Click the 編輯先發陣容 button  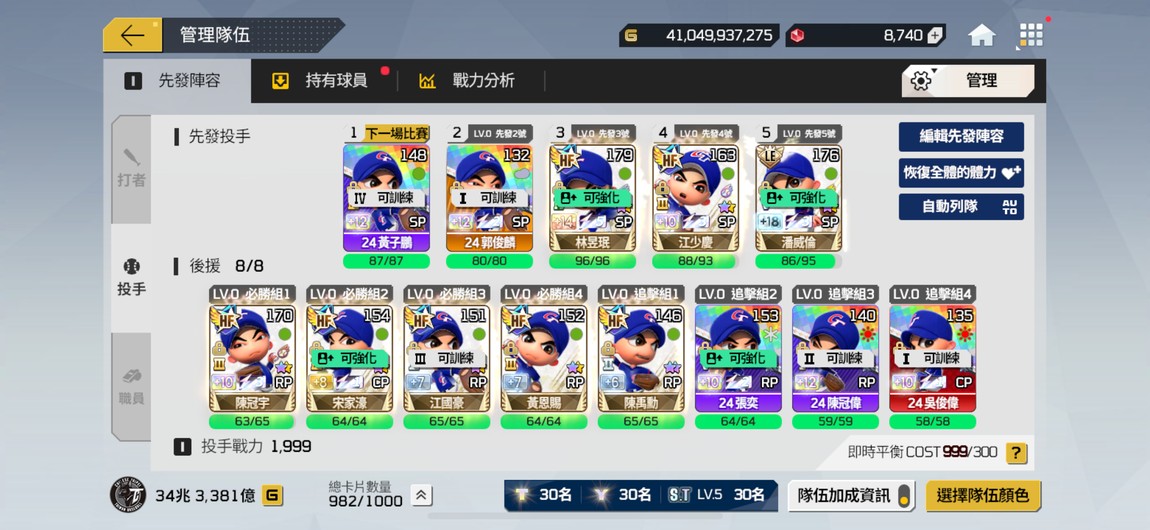tap(962, 136)
